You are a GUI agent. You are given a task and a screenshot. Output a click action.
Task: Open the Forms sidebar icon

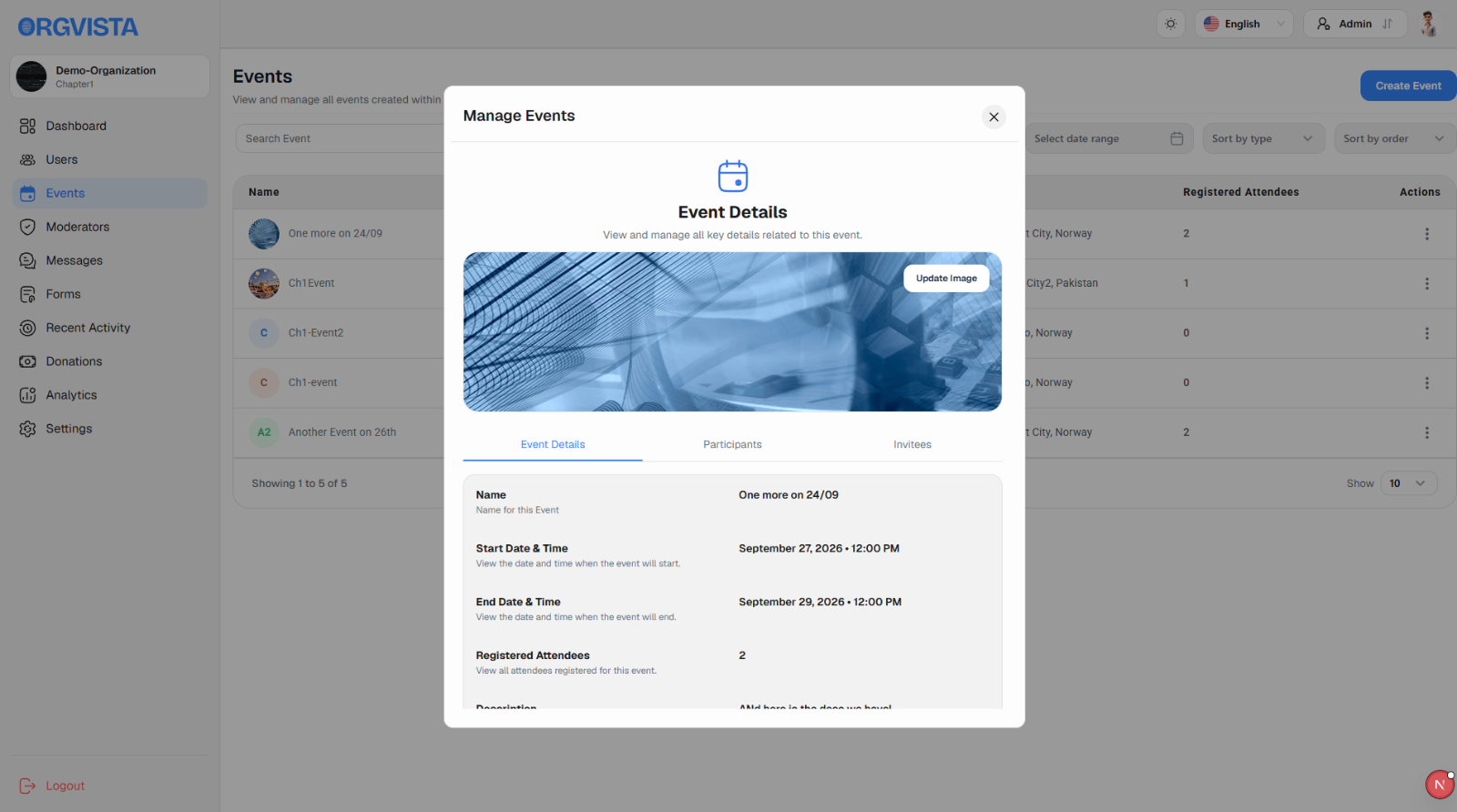(x=27, y=294)
